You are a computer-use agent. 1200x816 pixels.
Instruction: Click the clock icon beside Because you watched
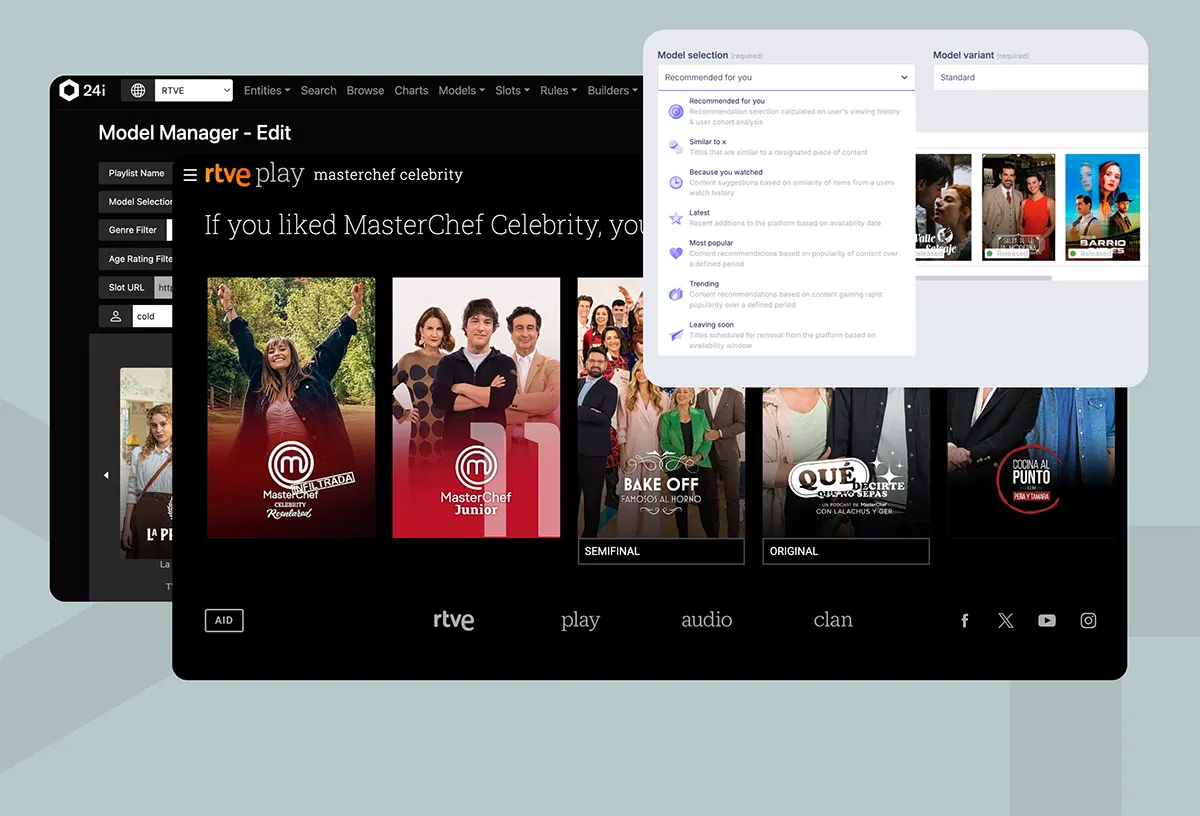pos(675,181)
